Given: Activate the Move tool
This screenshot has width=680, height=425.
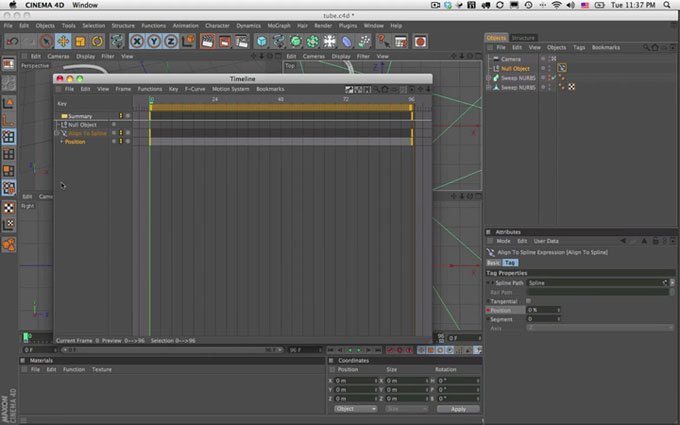Looking at the screenshot, I should (x=63, y=42).
